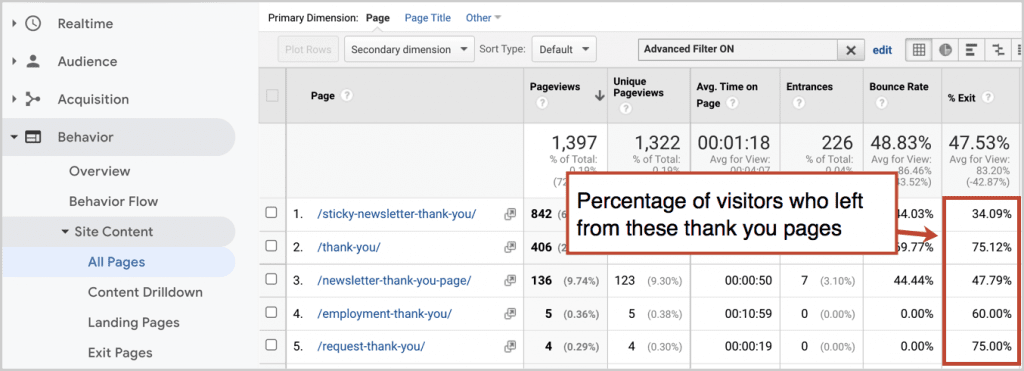Click help icon under Unique Pageviews header

(626, 108)
